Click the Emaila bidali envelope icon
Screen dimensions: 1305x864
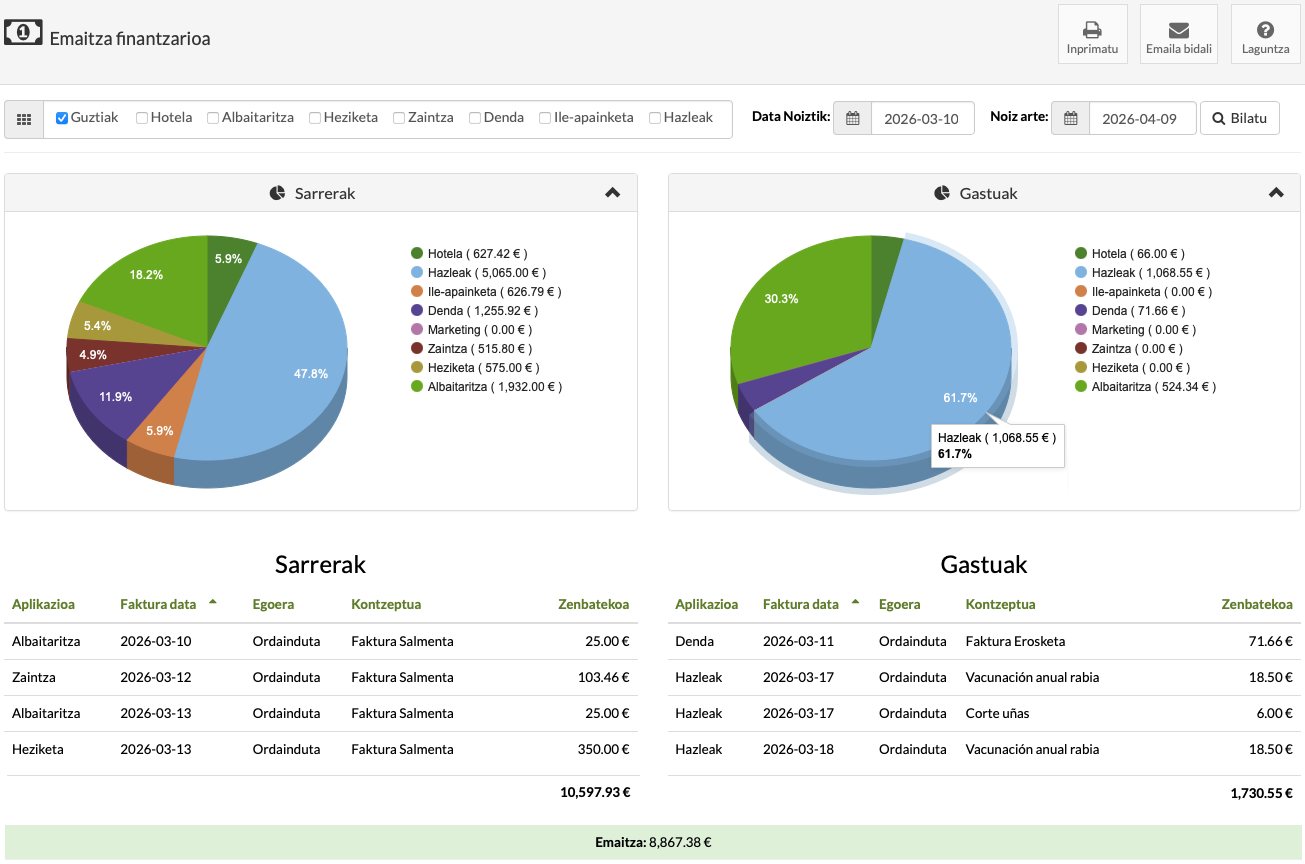1178,30
